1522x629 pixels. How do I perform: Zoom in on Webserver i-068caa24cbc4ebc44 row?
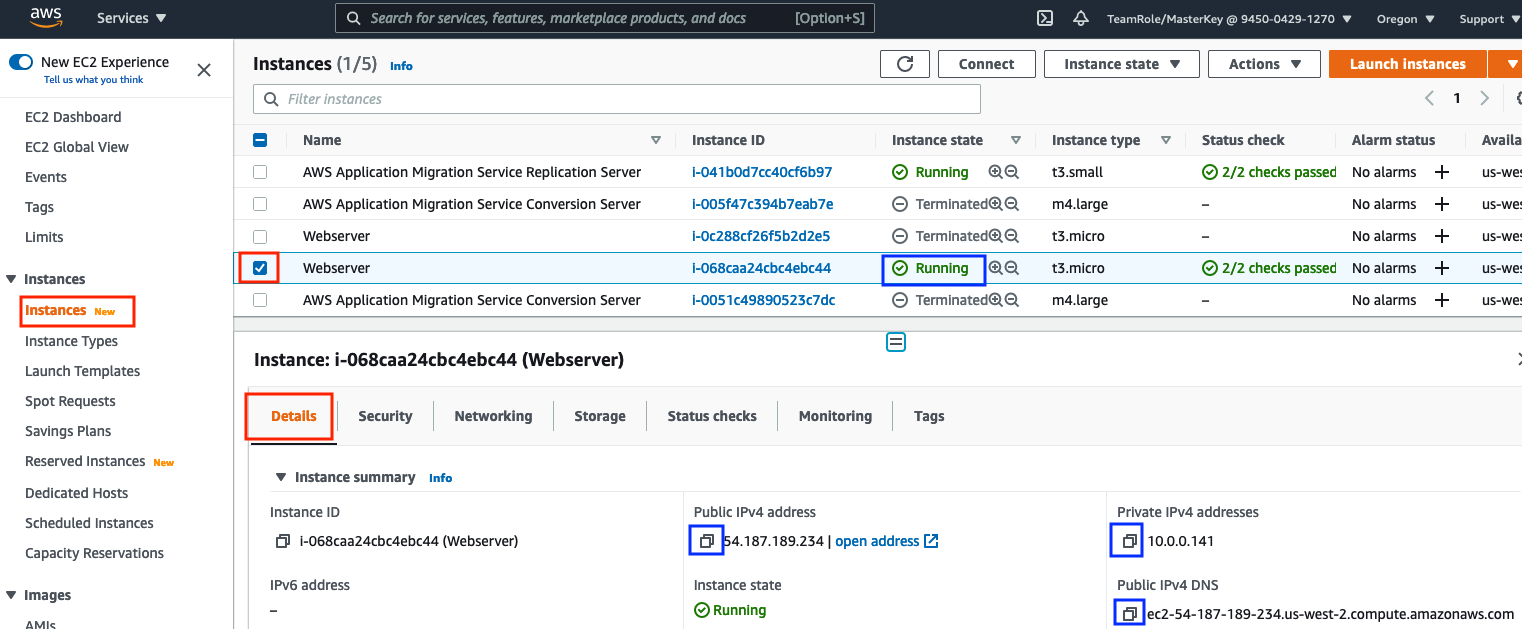(x=995, y=268)
